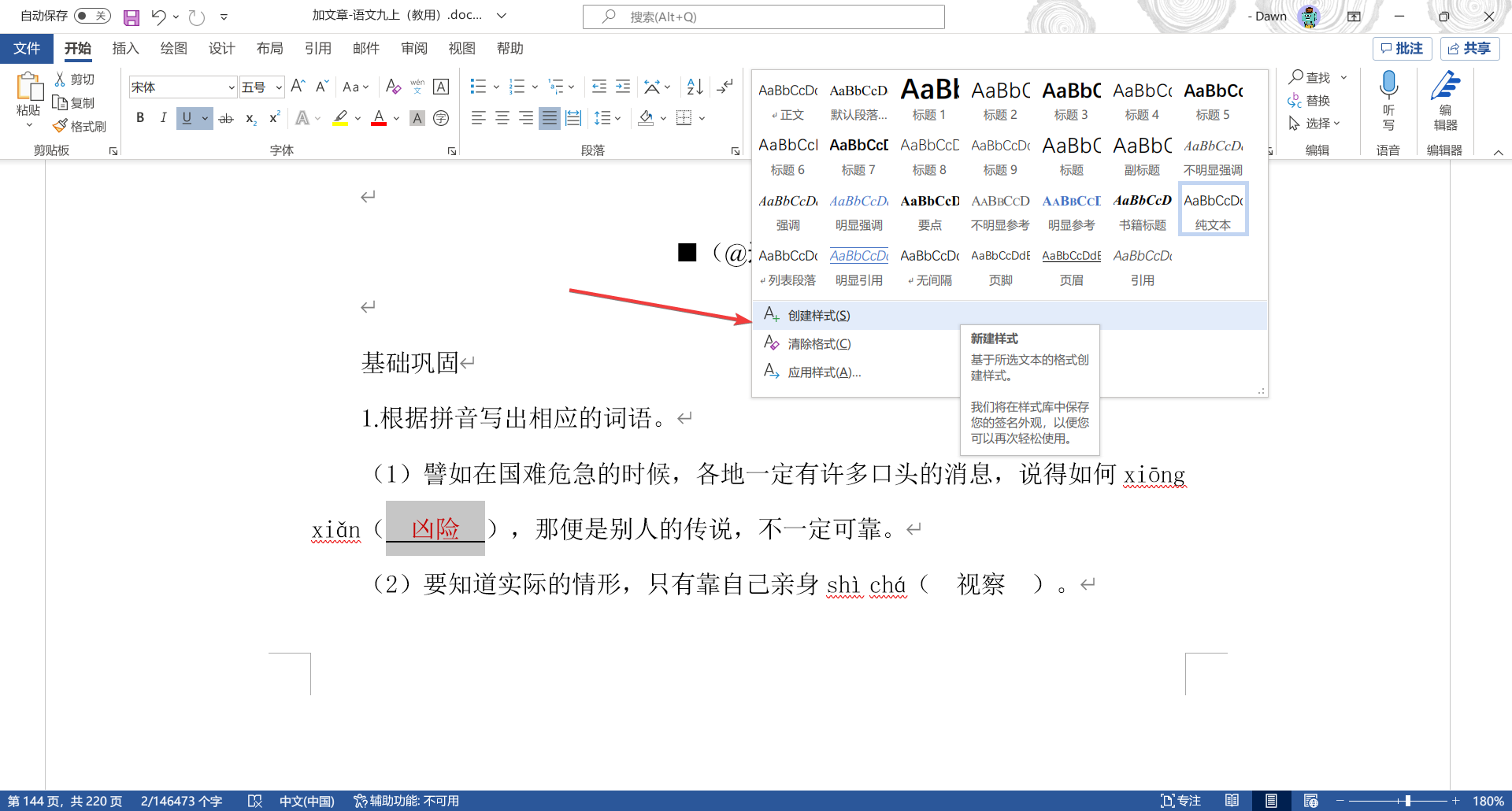Click the Comments (批注) button
Image resolution: width=1512 pixels, height=811 pixels.
tap(1403, 49)
